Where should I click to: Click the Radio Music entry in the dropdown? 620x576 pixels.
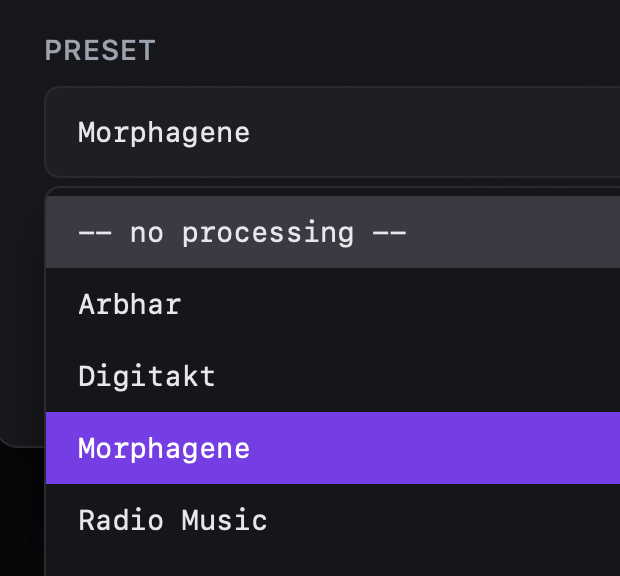173,520
